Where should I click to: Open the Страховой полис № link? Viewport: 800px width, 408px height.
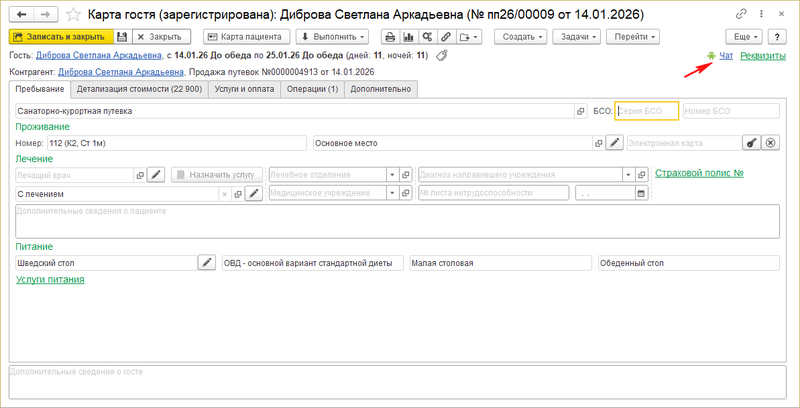coord(699,173)
